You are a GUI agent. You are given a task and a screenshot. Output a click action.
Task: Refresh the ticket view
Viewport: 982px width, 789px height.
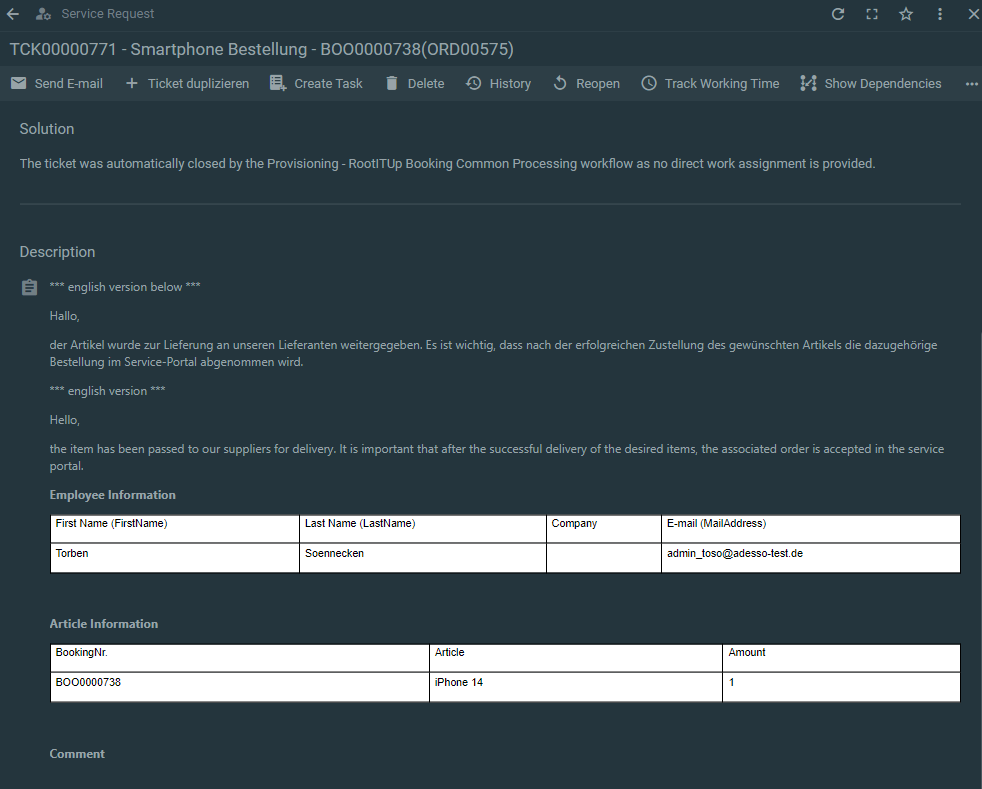pos(838,14)
